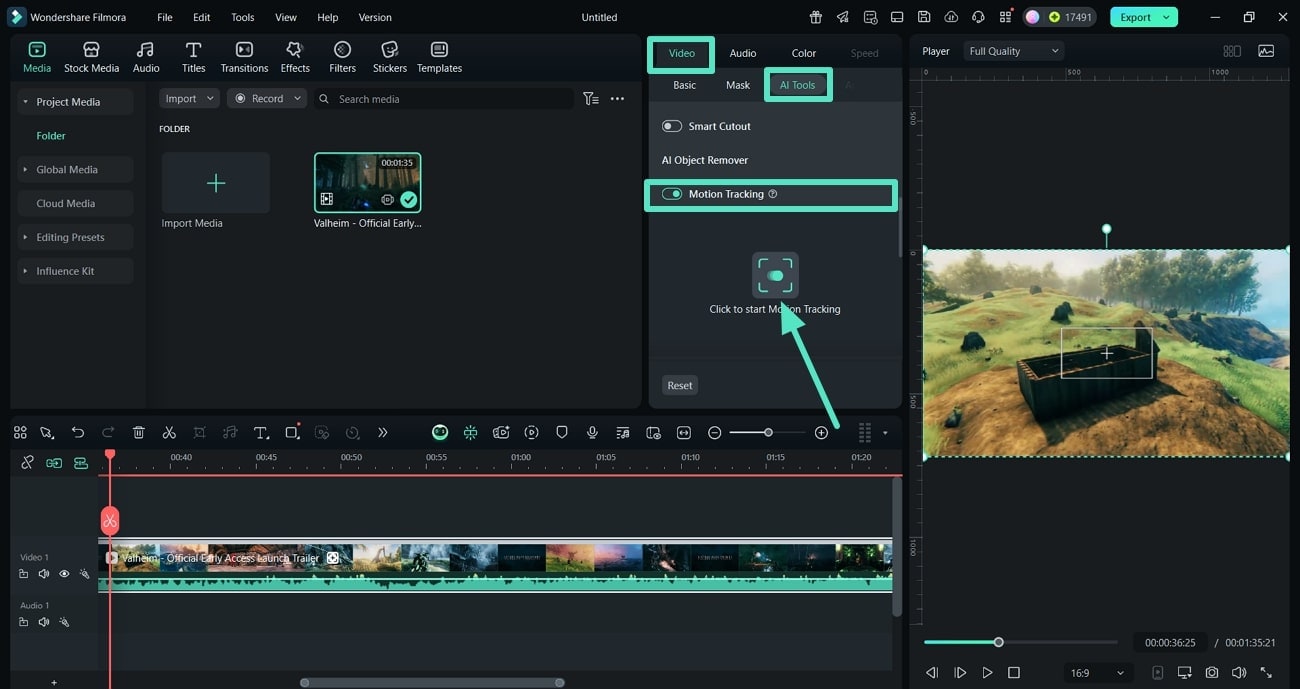Lock the Video 1 track

pyautogui.click(x=24, y=574)
